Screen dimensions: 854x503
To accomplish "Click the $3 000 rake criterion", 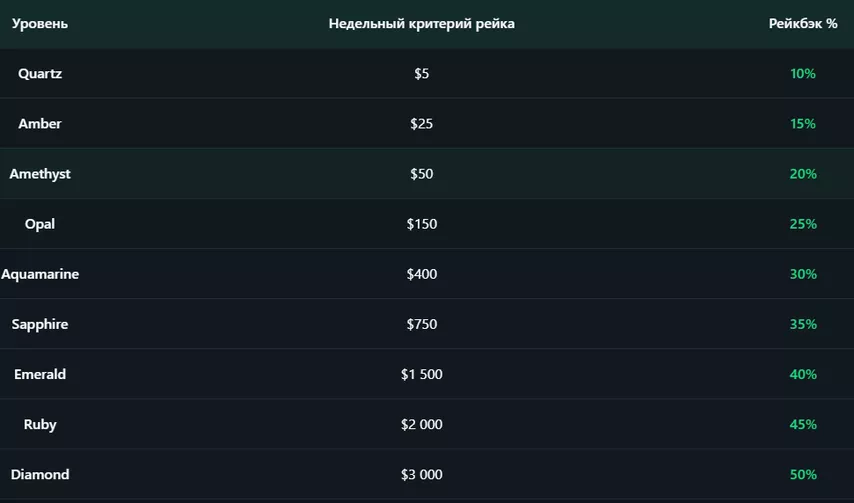I will [x=421, y=474].
